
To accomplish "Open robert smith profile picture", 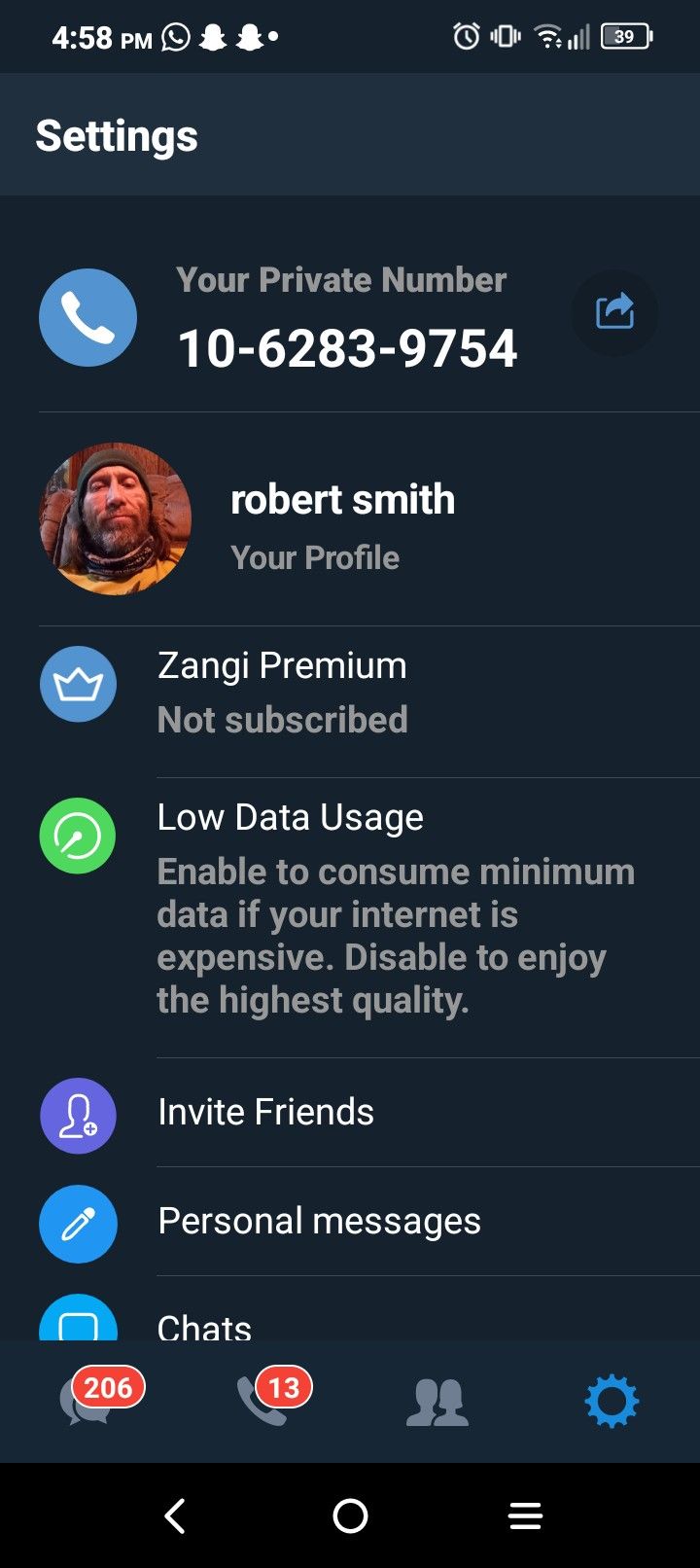I will click(115, 518).
